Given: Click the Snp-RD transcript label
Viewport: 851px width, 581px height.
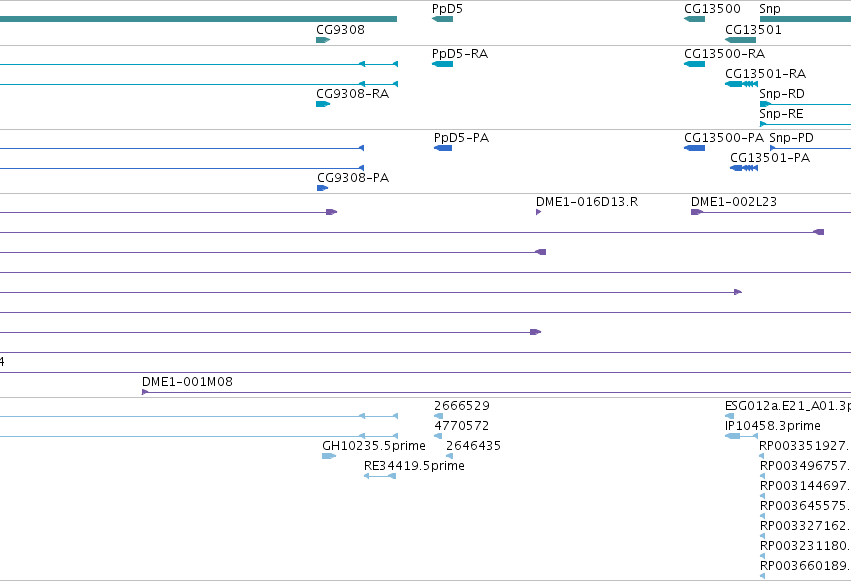Looking at the screenshot, I should [782, 94].
